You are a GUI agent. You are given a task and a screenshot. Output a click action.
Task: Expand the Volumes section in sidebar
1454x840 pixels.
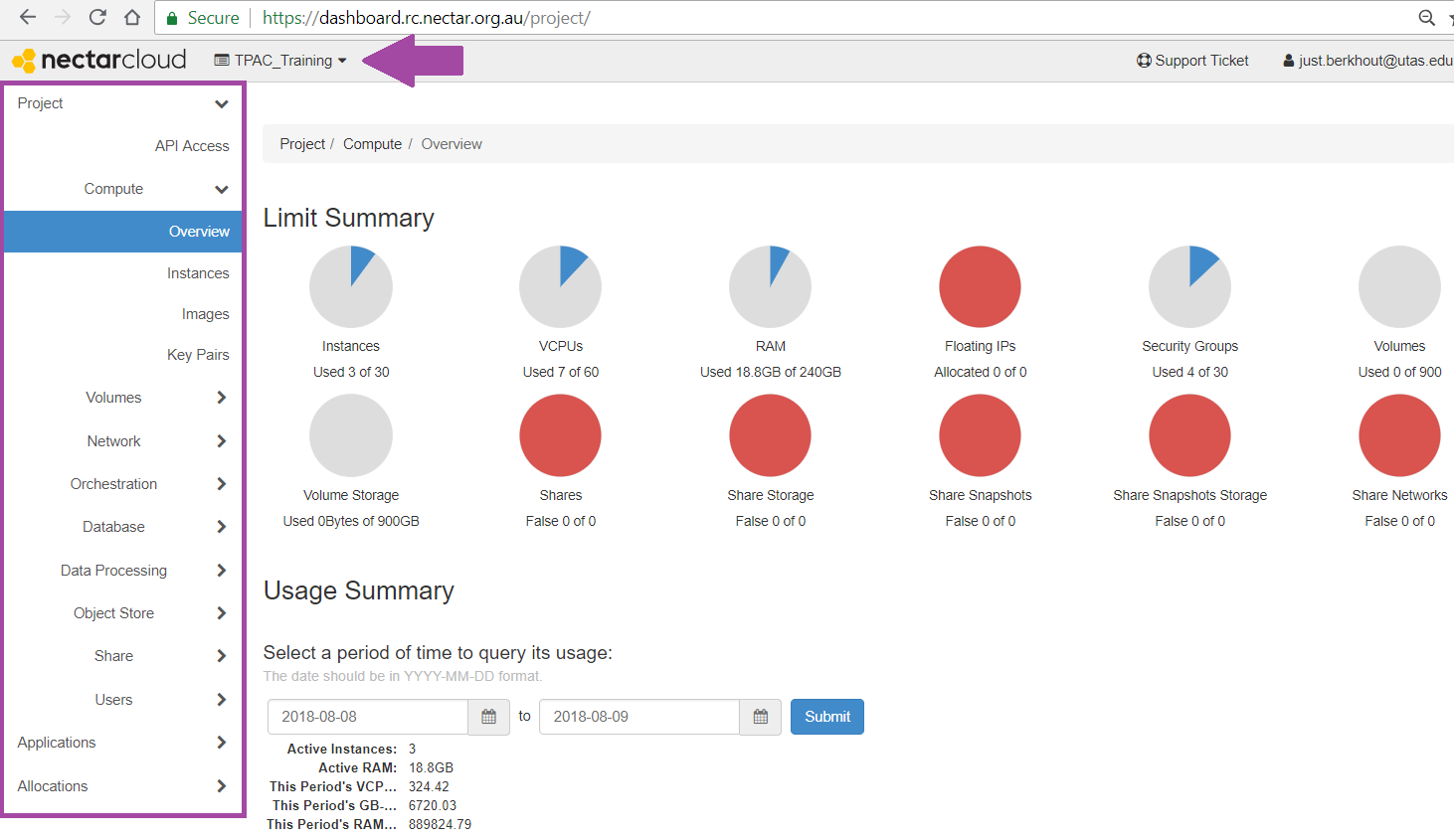tap(113, 397)
